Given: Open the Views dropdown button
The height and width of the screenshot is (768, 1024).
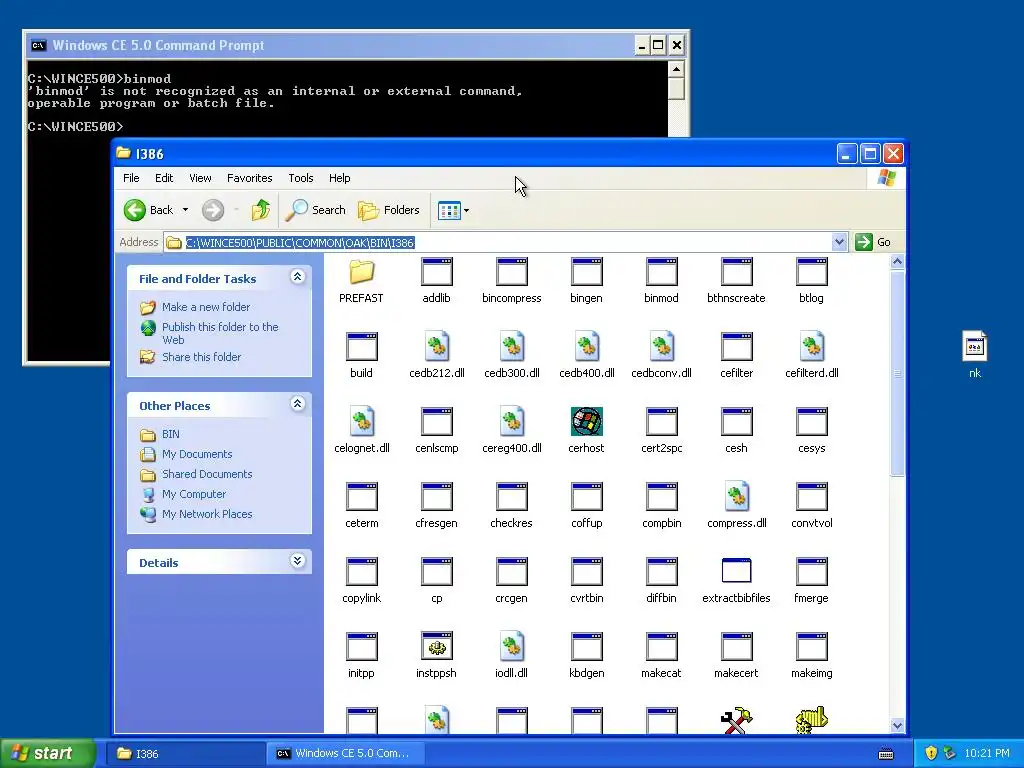Looking at the screenshot, I should [453, 210].
